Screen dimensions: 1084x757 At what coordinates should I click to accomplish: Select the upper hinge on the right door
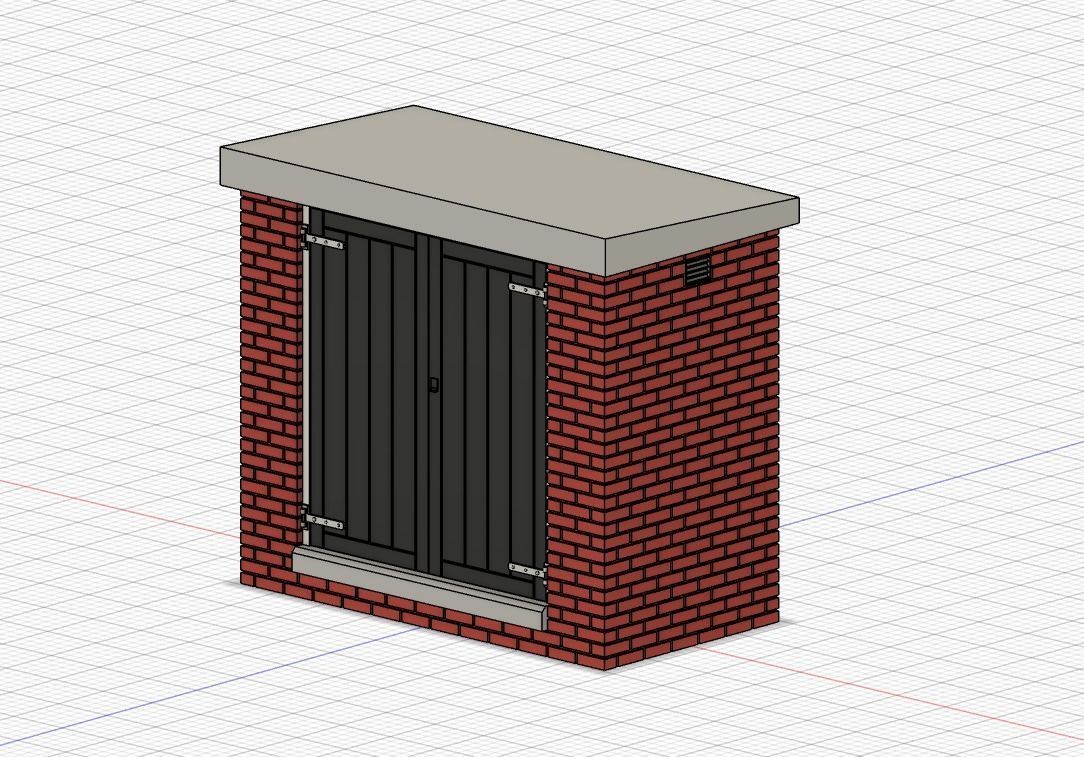[527, 290]
